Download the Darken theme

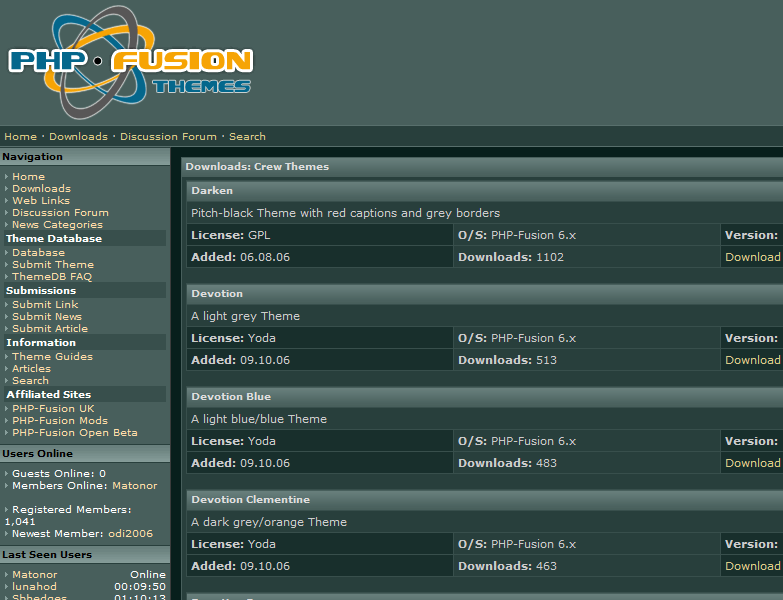pyautogui.click(x=753, y=257)
